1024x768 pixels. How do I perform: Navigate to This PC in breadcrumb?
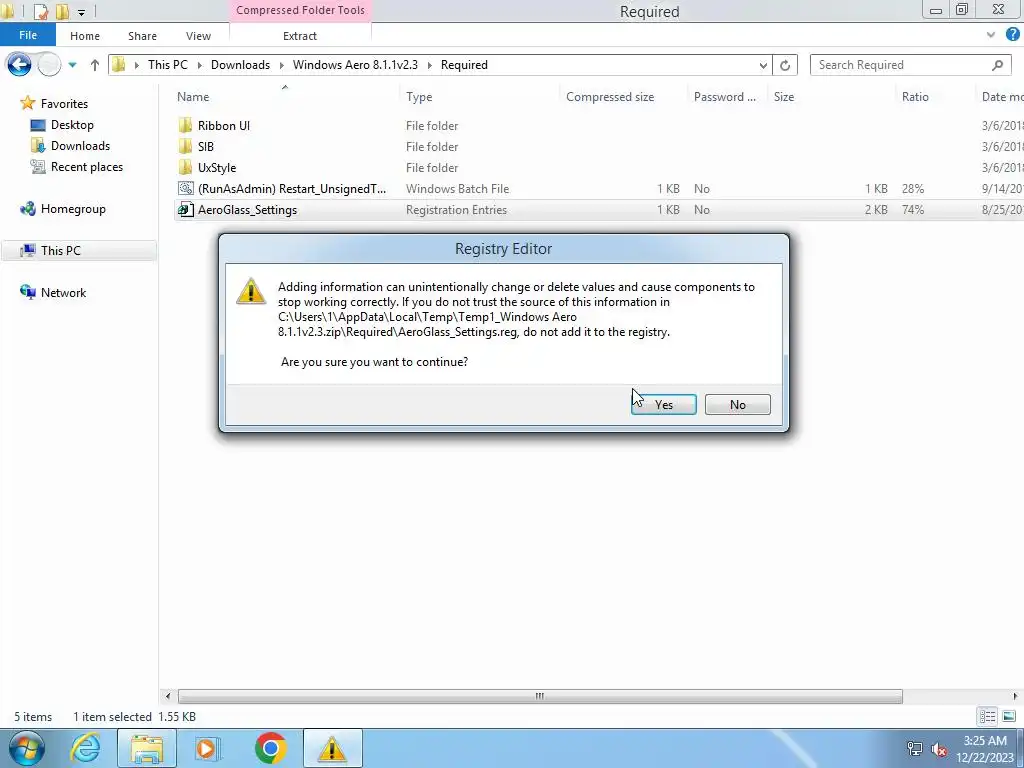167,65
